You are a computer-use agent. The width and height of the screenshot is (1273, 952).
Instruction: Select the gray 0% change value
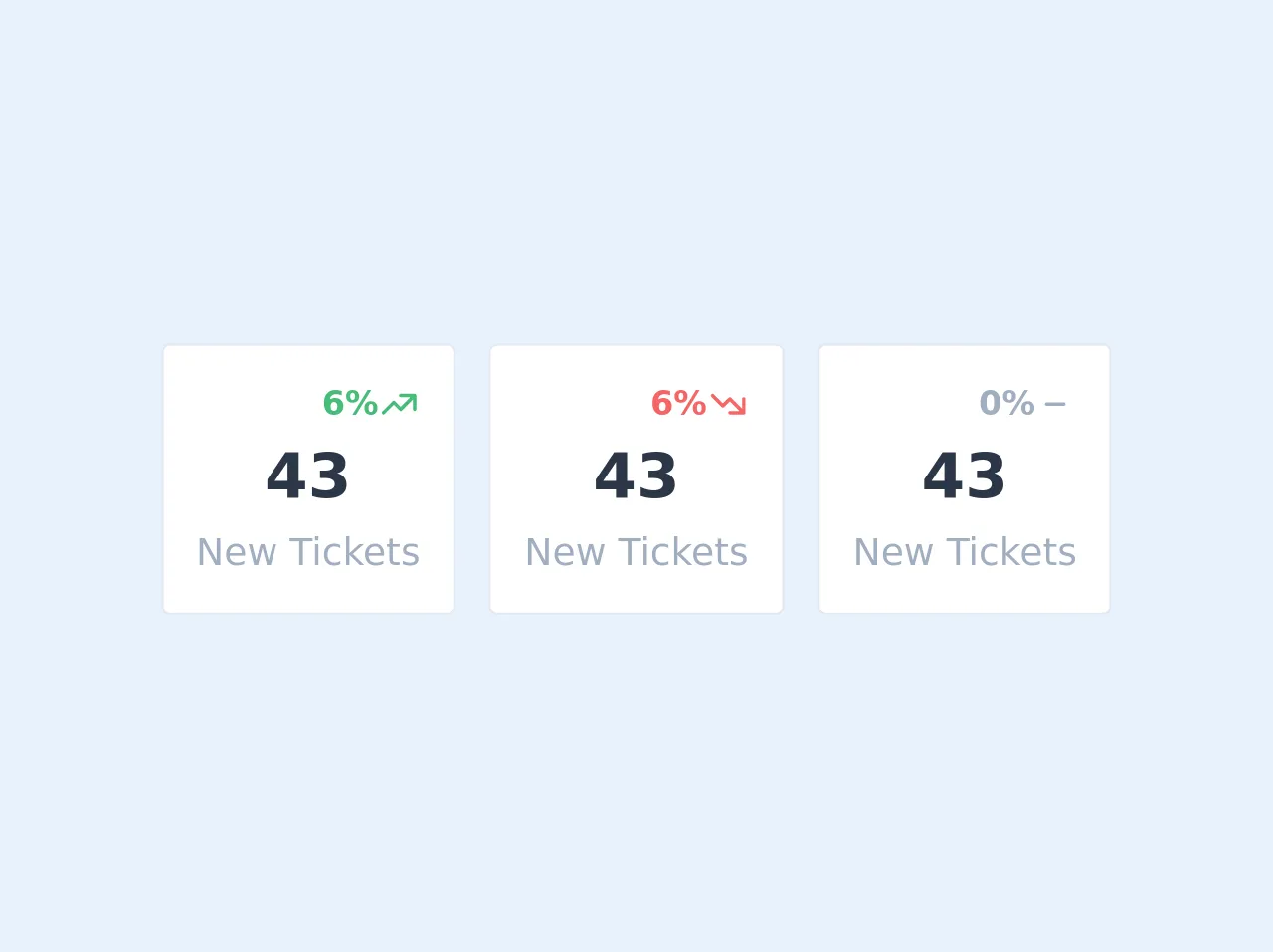tap(1006, 404)
